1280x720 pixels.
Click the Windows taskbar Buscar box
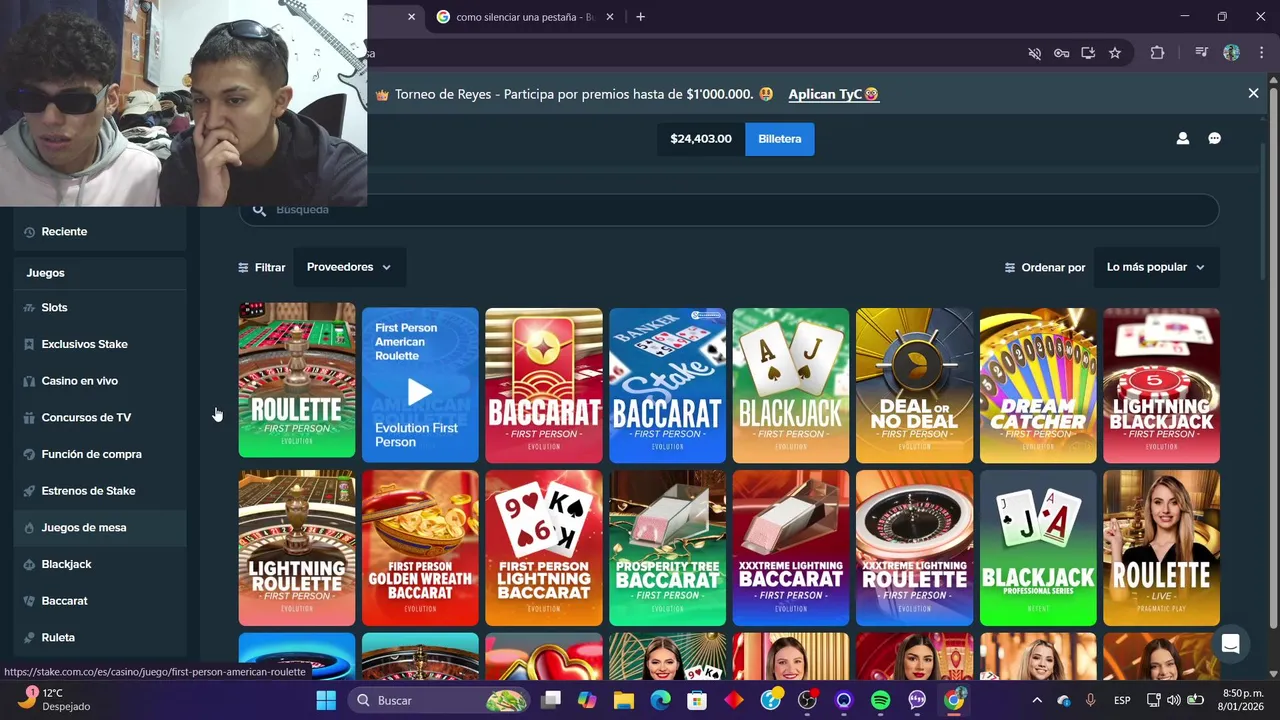click(x=439, y=700)
